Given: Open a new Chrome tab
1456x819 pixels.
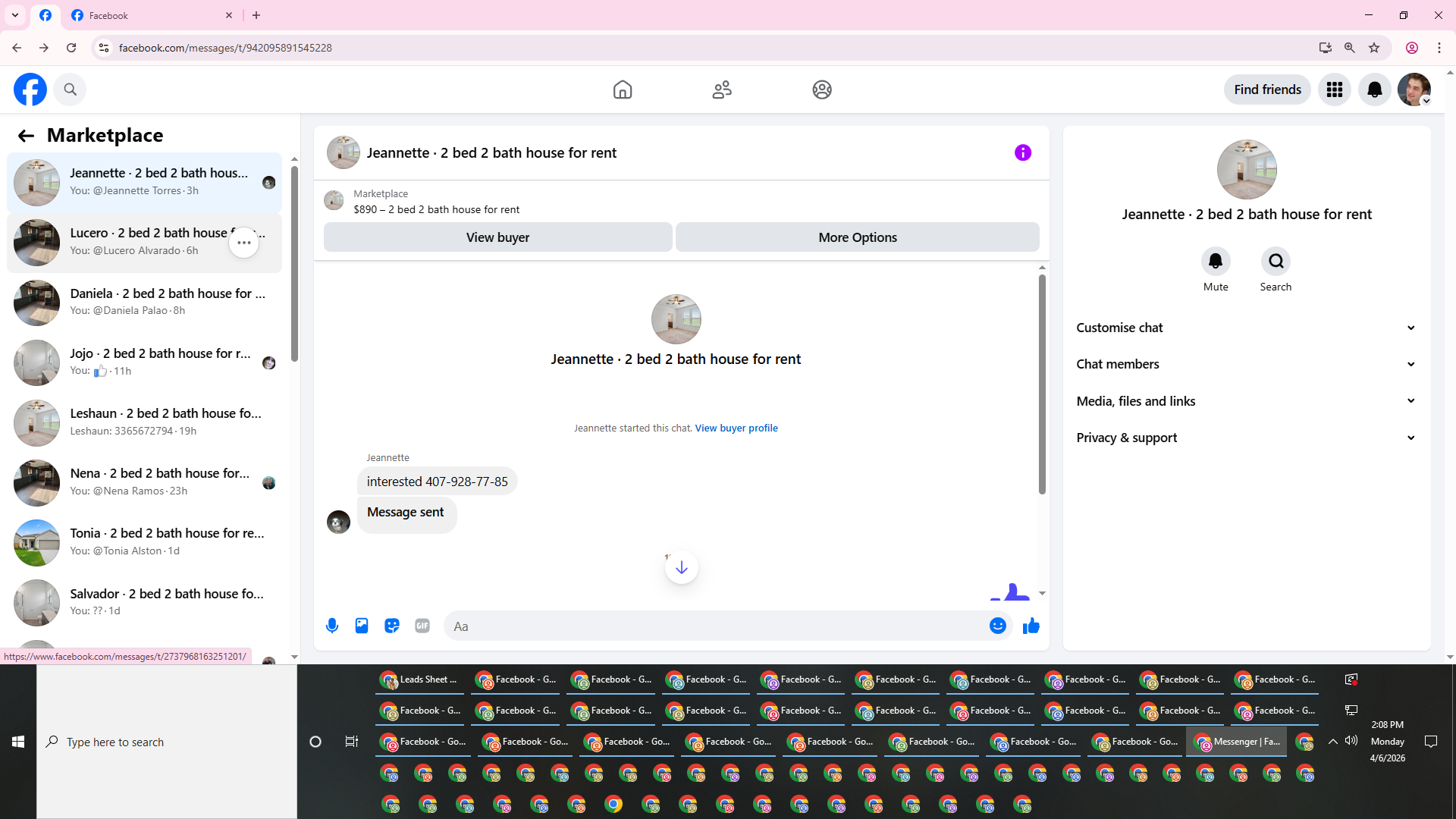Looking at the screenshot, I should click(x=256, y=15).
